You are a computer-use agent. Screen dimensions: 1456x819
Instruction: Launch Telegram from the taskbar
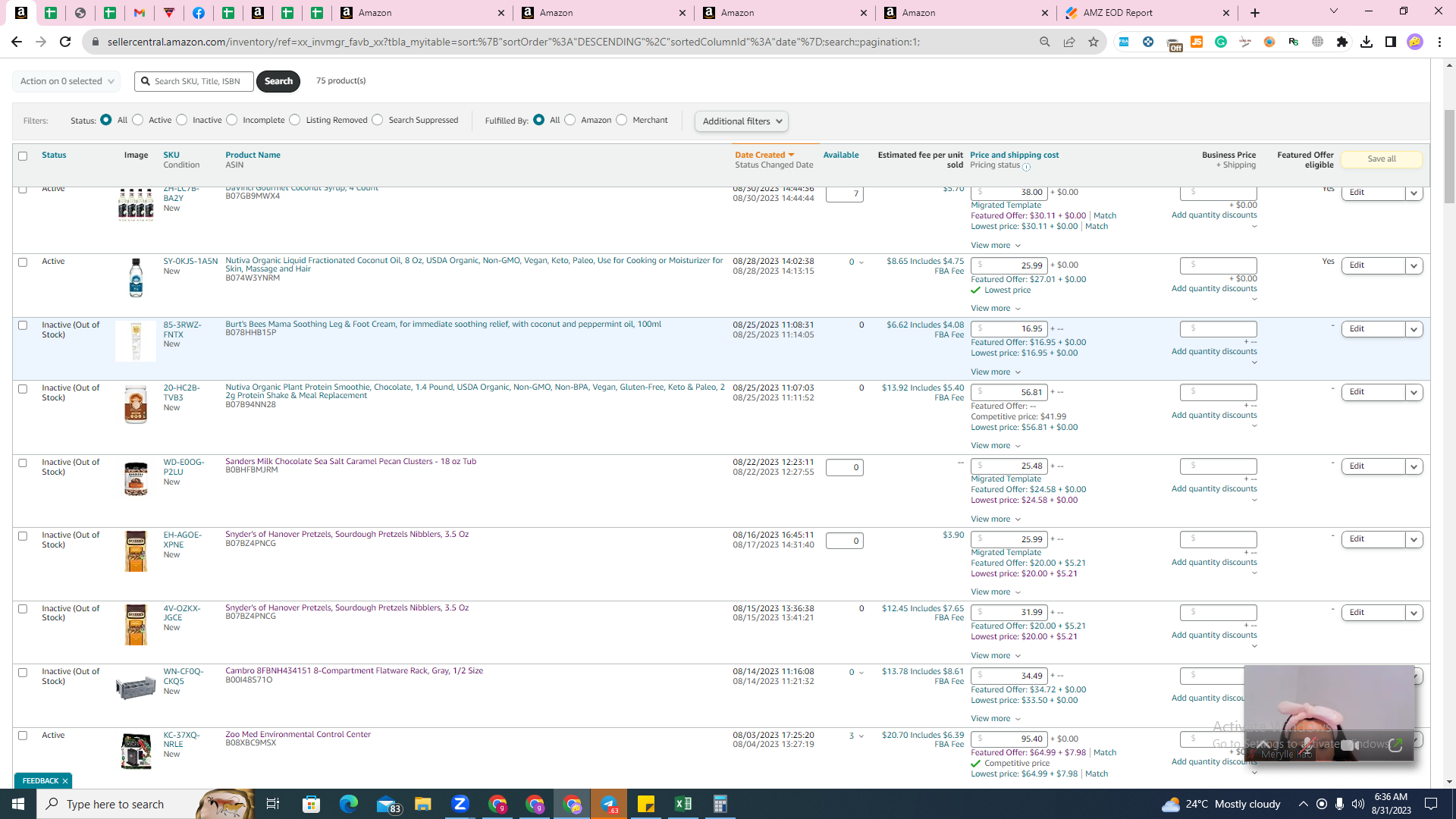click(x=609, y=804)
